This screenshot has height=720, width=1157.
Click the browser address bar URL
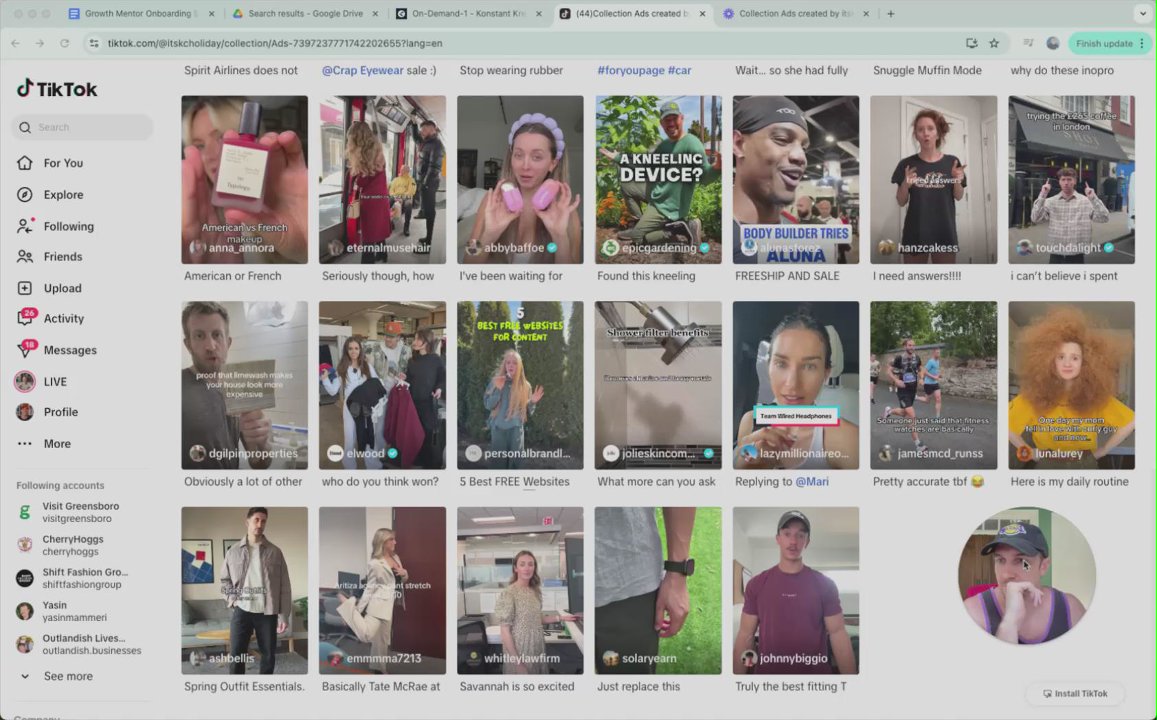(x=274, y=44)
